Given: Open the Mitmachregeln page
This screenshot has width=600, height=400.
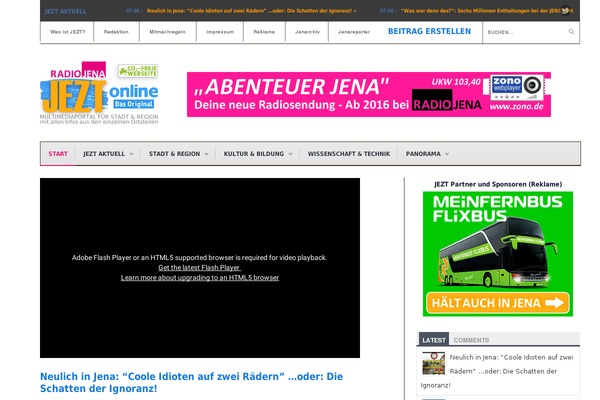Looking at the screenshot, I should 168,32.
